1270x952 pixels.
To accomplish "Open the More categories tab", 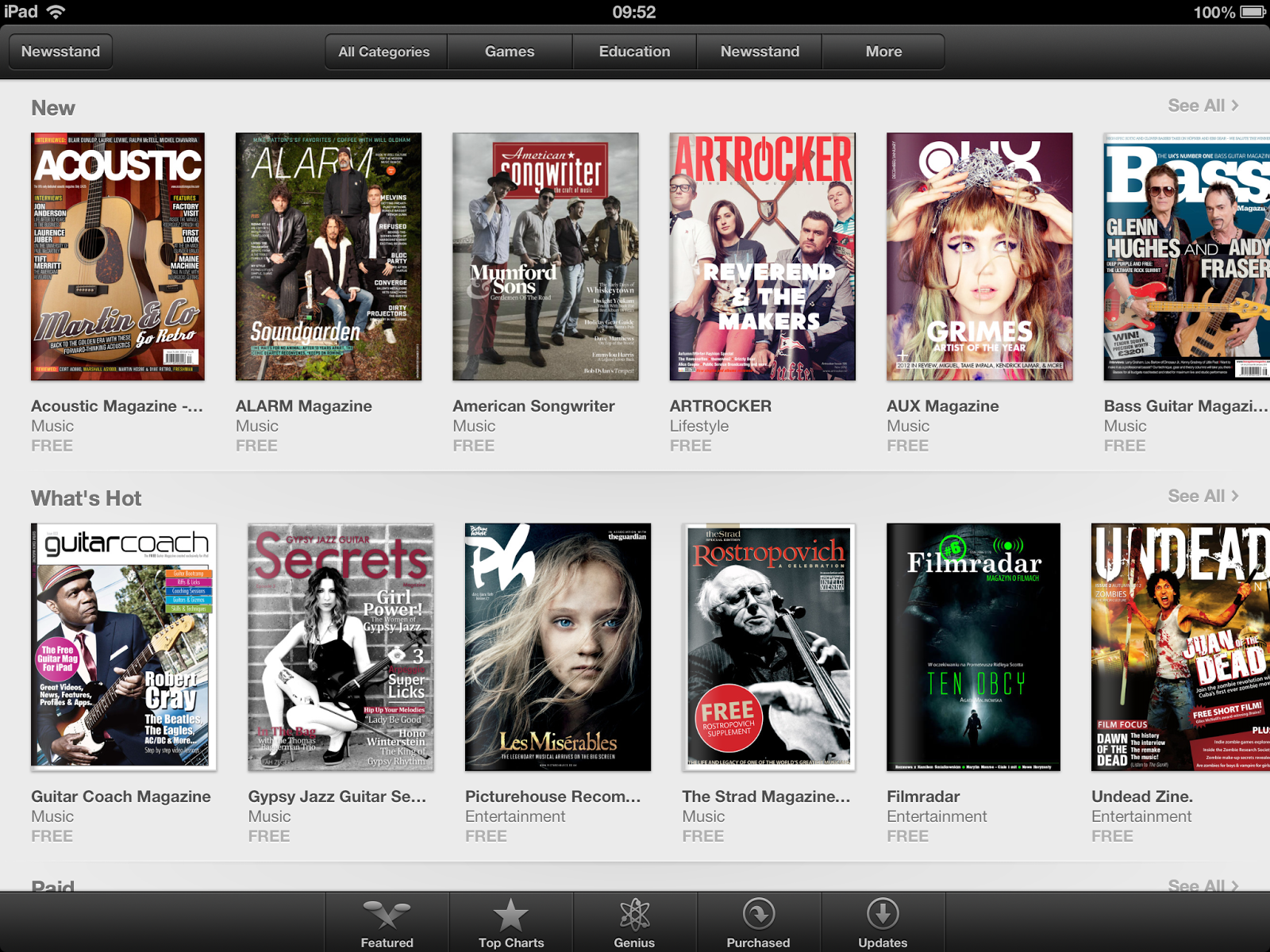I will coord(883,52).
